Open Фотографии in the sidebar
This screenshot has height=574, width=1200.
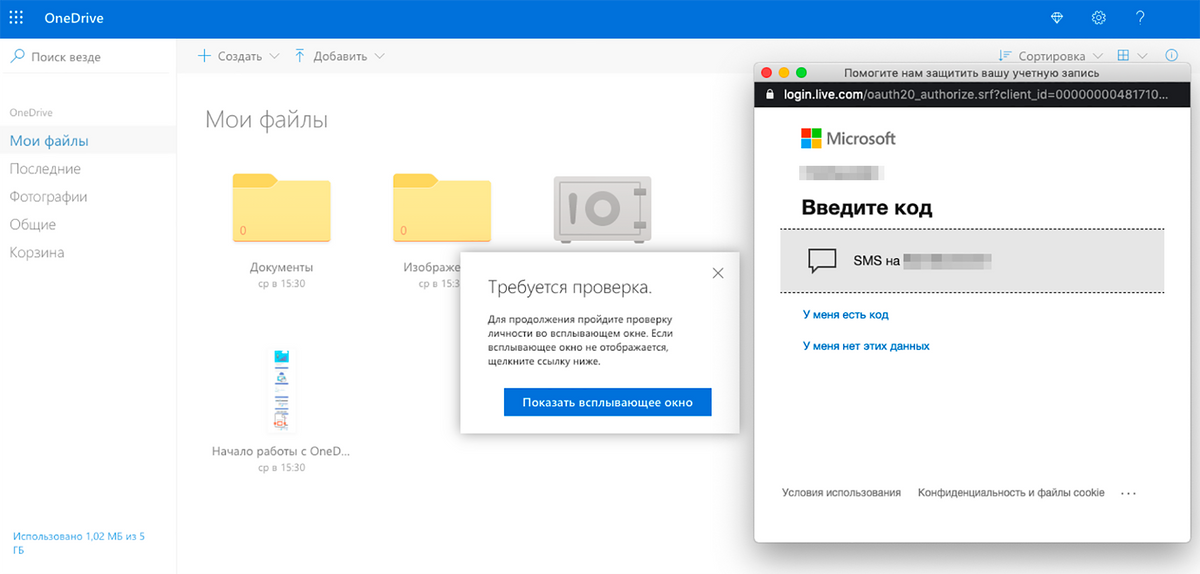(48, 197)
